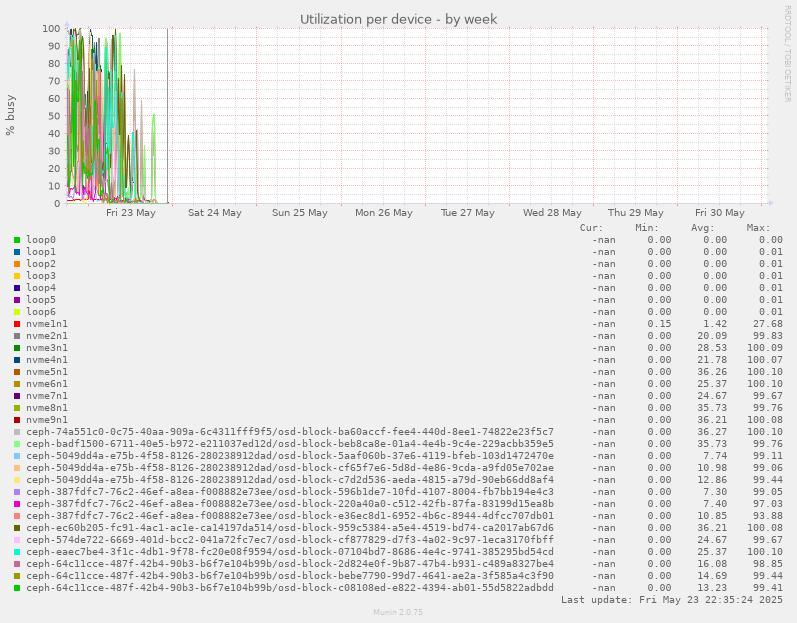Click nvme3n1 average value 28.53
797x623 pixels.
pyautogui.click(x=712, y=348)
